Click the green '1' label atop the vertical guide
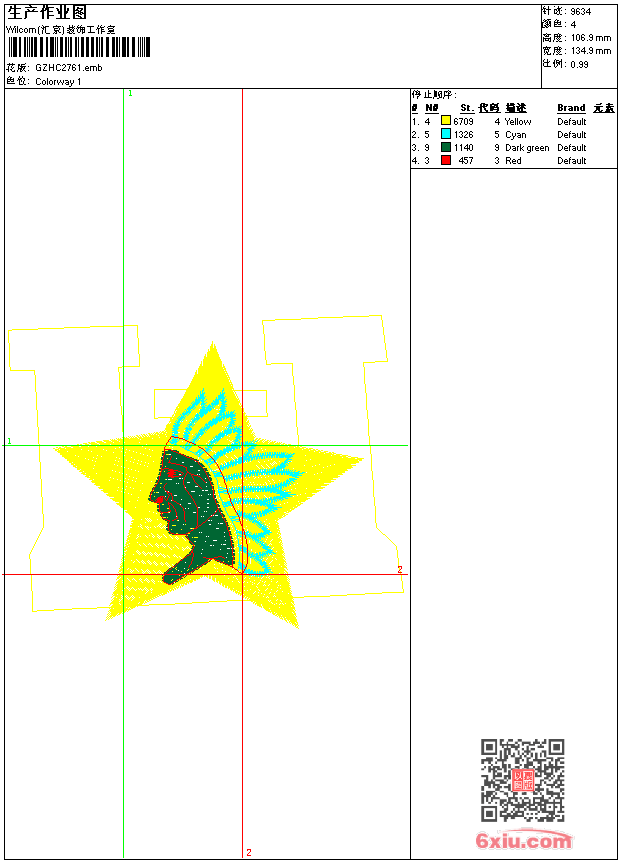This screenshot has width=620, height=860. point(130,94)
